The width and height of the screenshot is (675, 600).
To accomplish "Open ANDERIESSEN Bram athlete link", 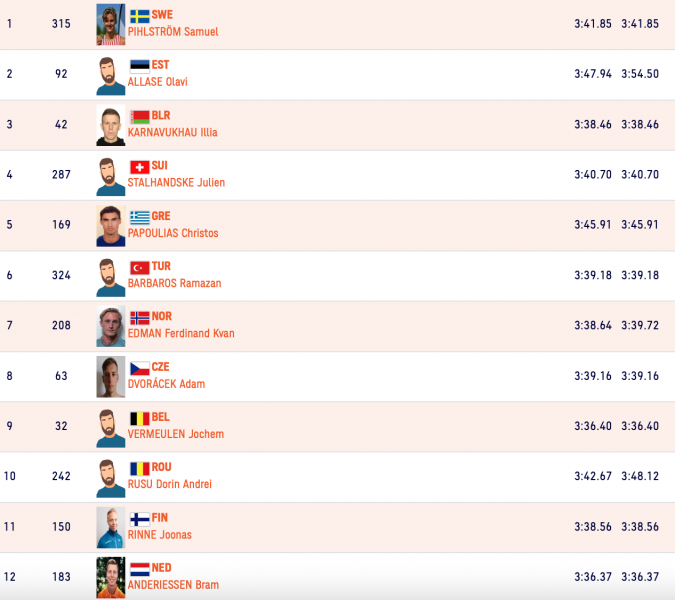I will coord(173,585).
